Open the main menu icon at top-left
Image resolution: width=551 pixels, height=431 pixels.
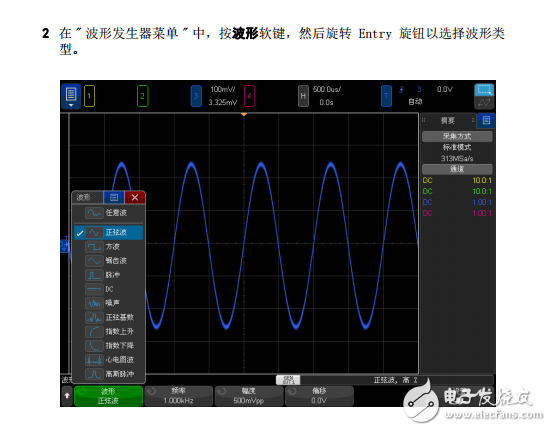pyautogui.click(x=71, y=96)
